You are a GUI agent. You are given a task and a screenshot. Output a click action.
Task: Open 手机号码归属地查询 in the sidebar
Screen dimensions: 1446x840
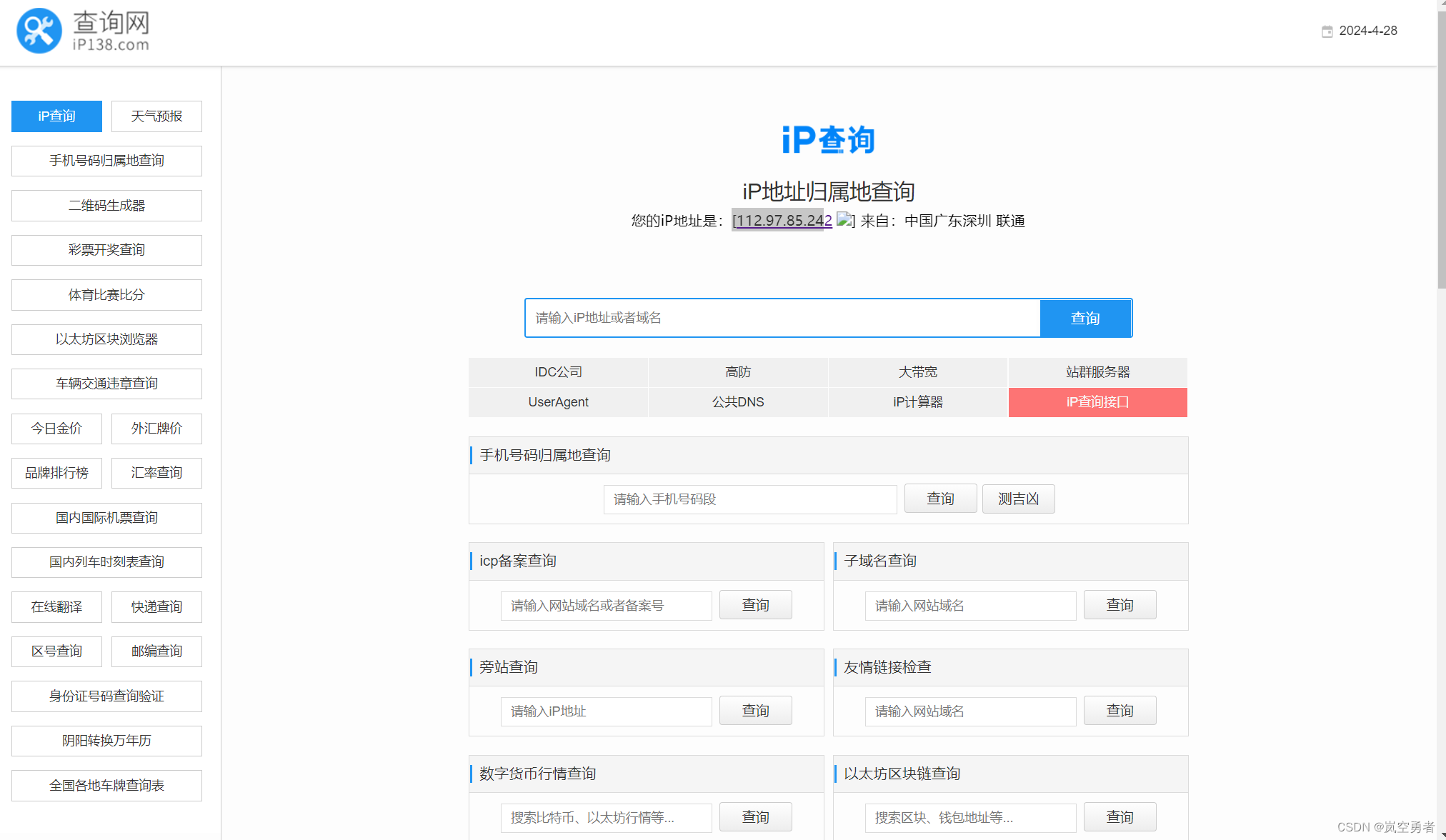click(x=106, y=161)
